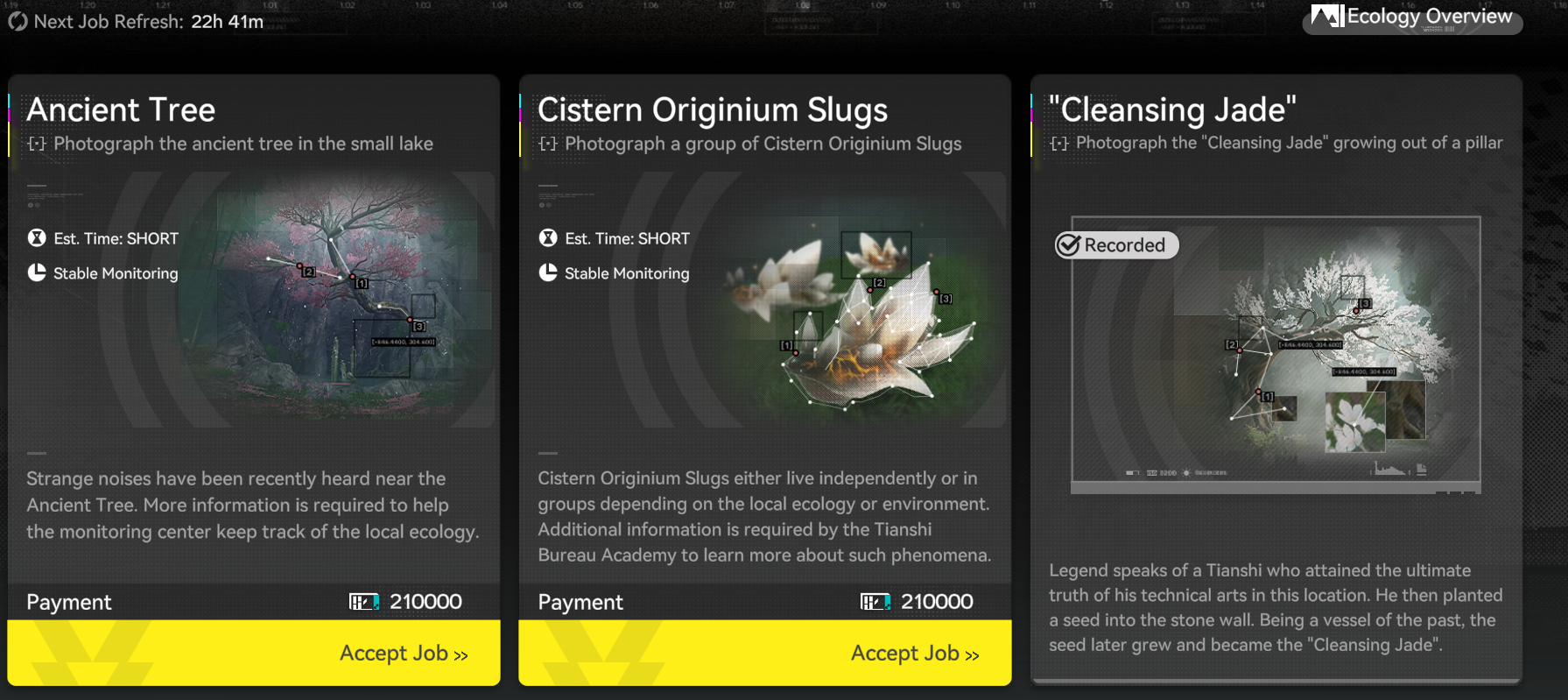Open the Ecology Overview button
The height and width of the screenshot is (700, 1568).
pos(1412,18)
